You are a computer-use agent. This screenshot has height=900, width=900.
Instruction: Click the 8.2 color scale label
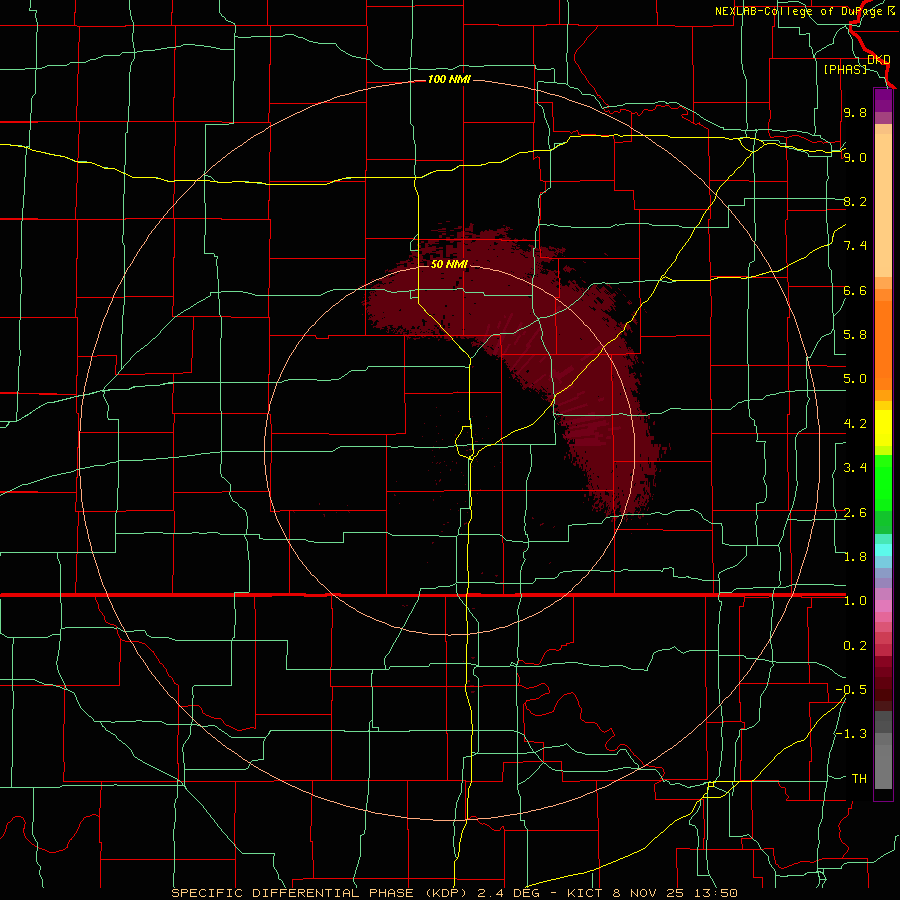[x=855, y=201]
